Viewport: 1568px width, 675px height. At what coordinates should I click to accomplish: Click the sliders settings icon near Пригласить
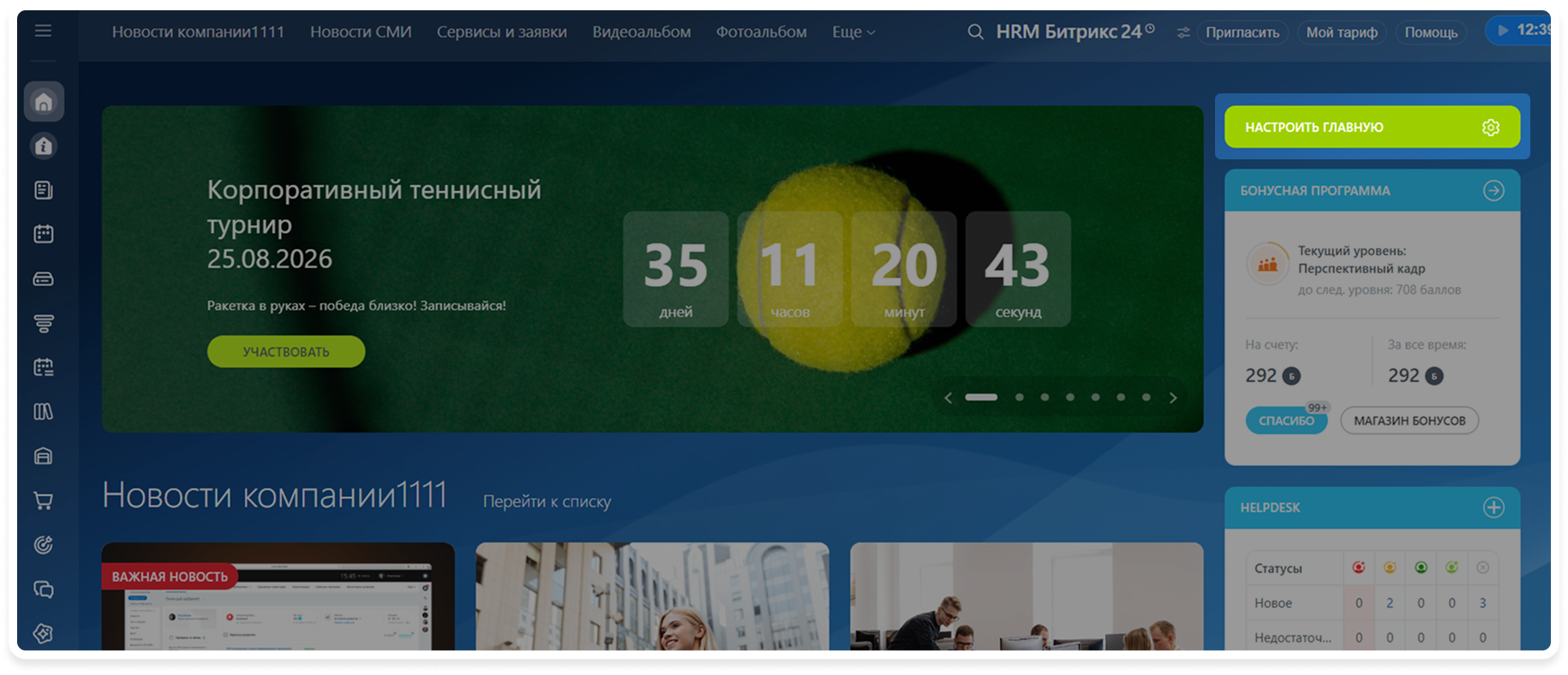1183,33
